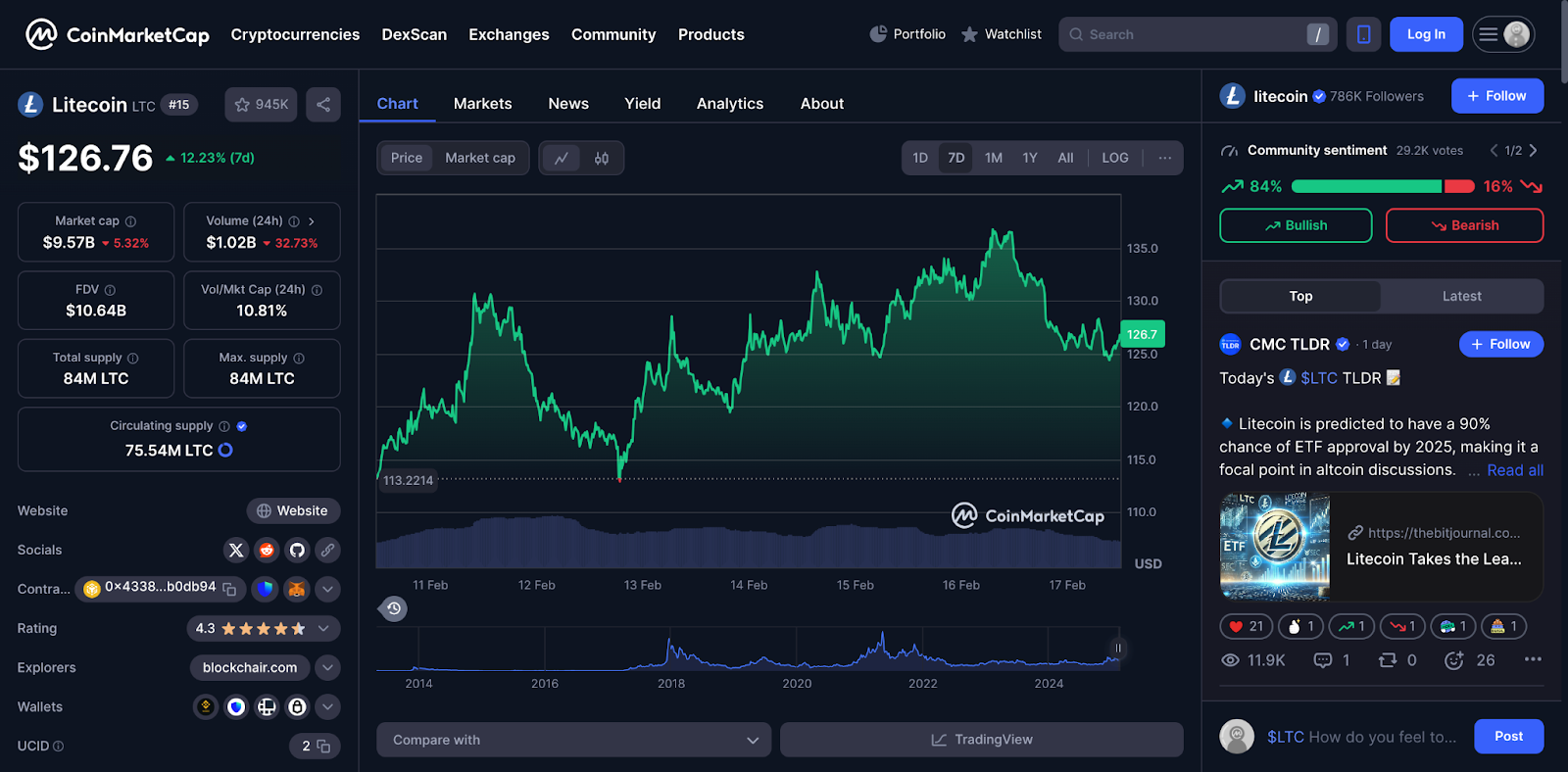Copy the UCID number 2
The image size is (1568, 772).
pos(323,747)
